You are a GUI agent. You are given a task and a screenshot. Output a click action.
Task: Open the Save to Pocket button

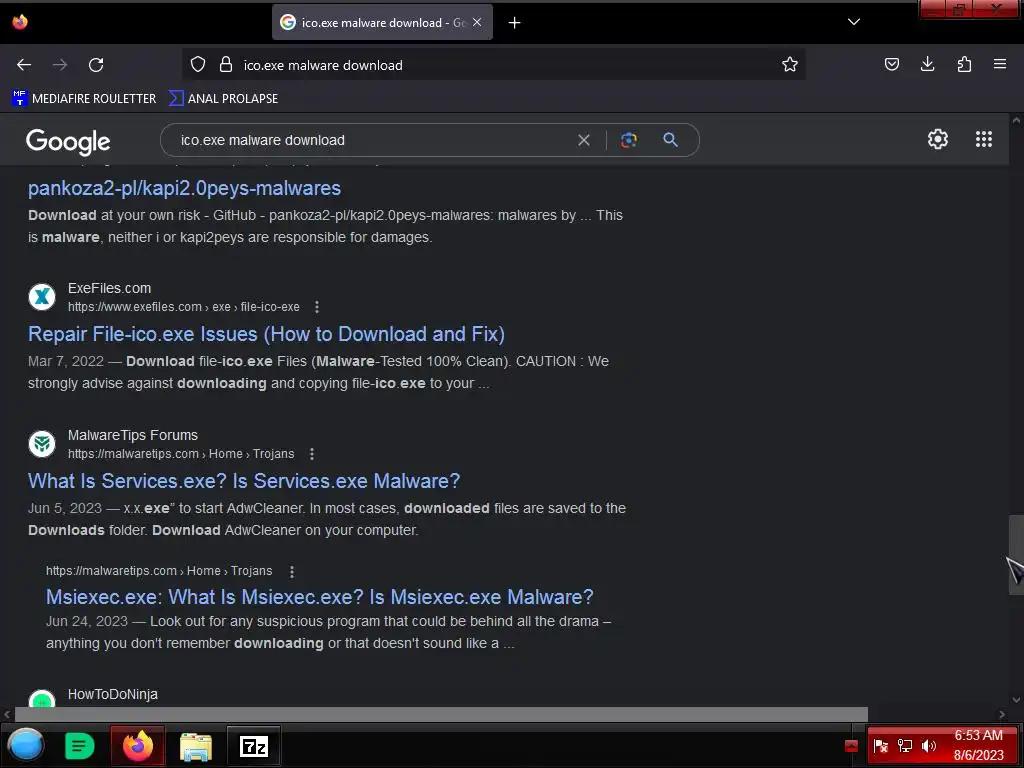click(x=891, y=64)
